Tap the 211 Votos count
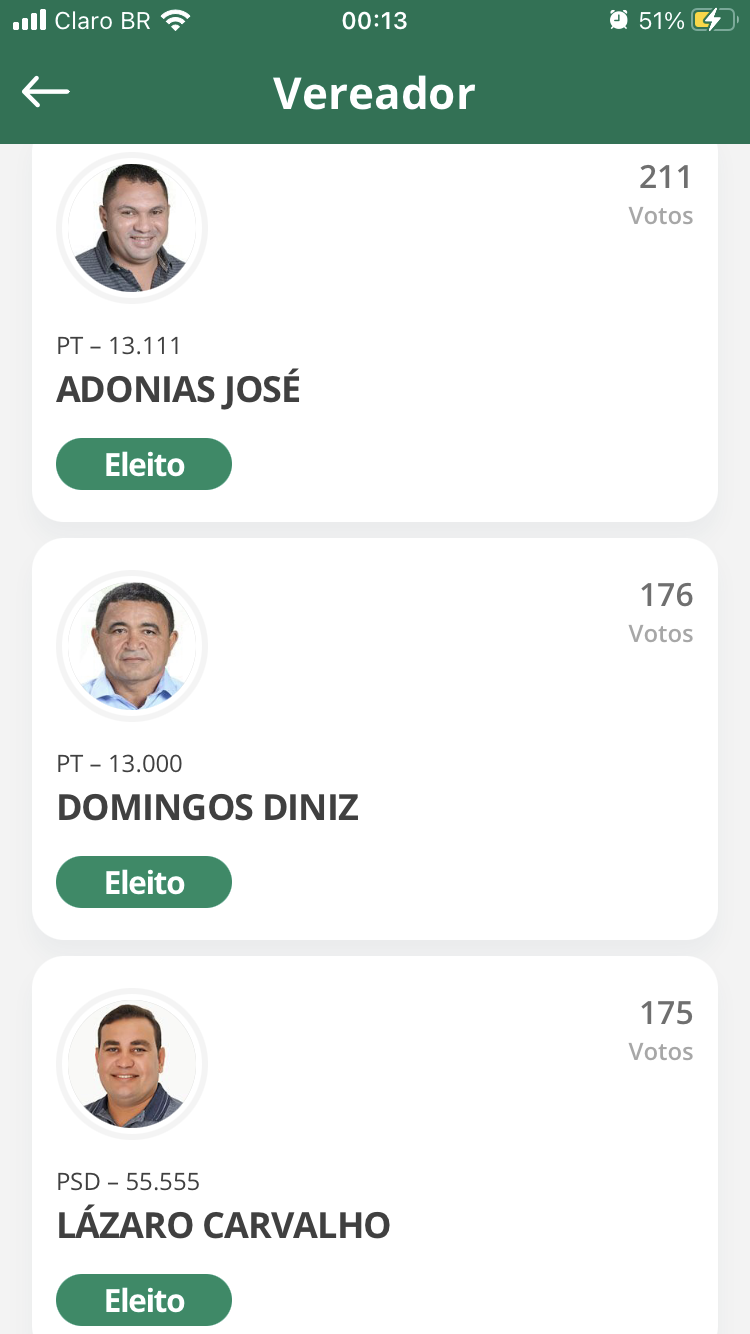 click(x=664, y=193)
